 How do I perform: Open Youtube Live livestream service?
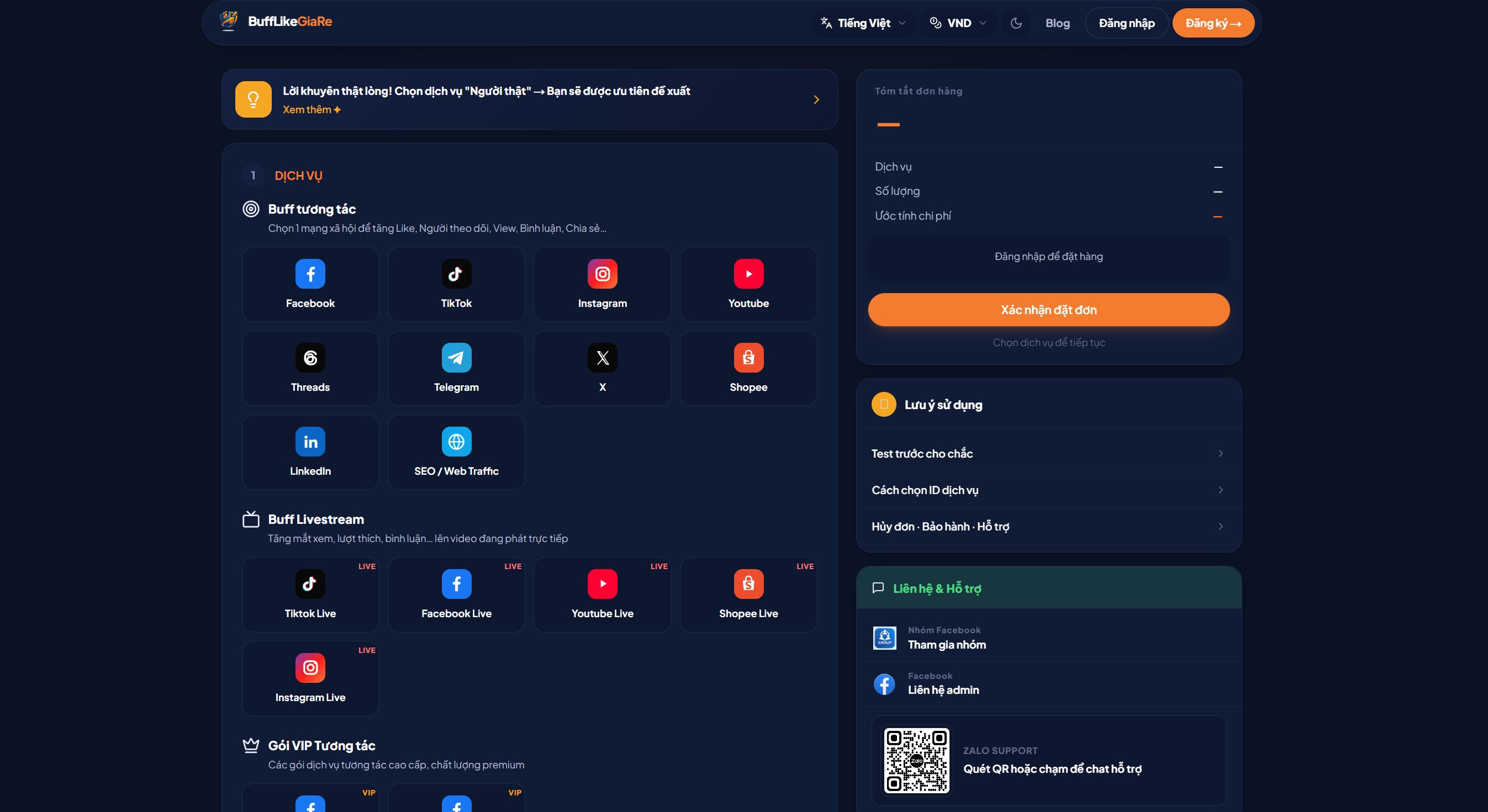[603, 595]
